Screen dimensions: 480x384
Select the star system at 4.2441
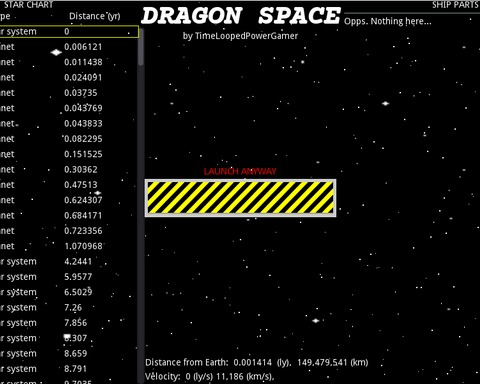click(69, 262)
